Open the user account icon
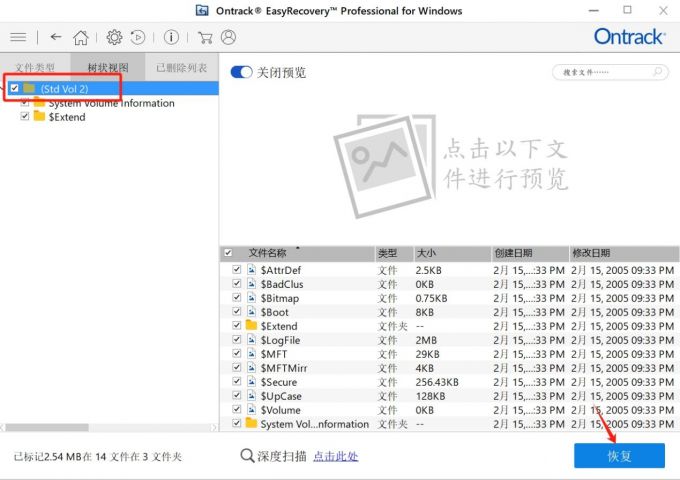The height and width of the screenshot is (480, 680). (229, 37)
